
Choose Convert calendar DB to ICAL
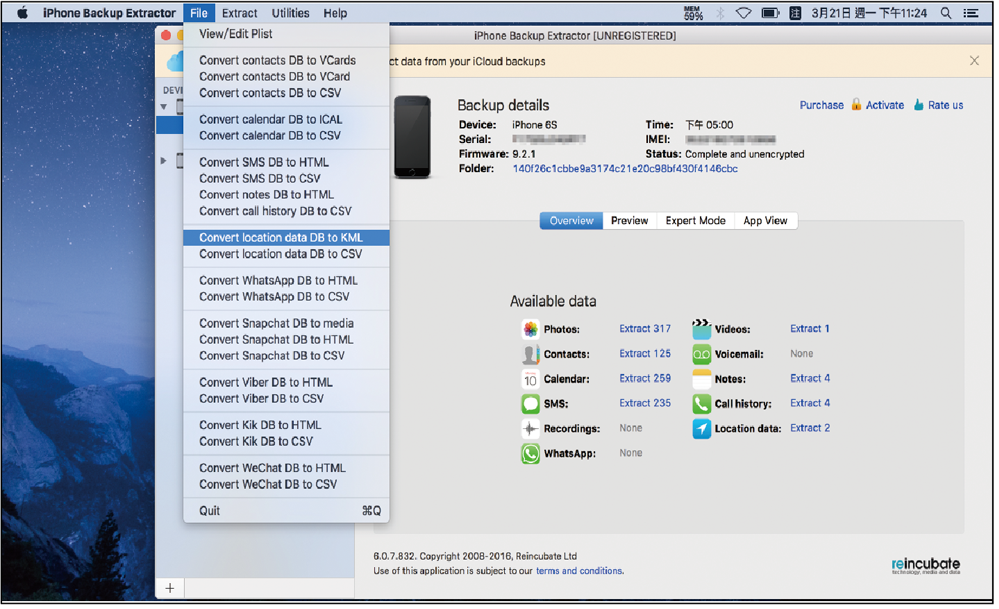point(286,119)
